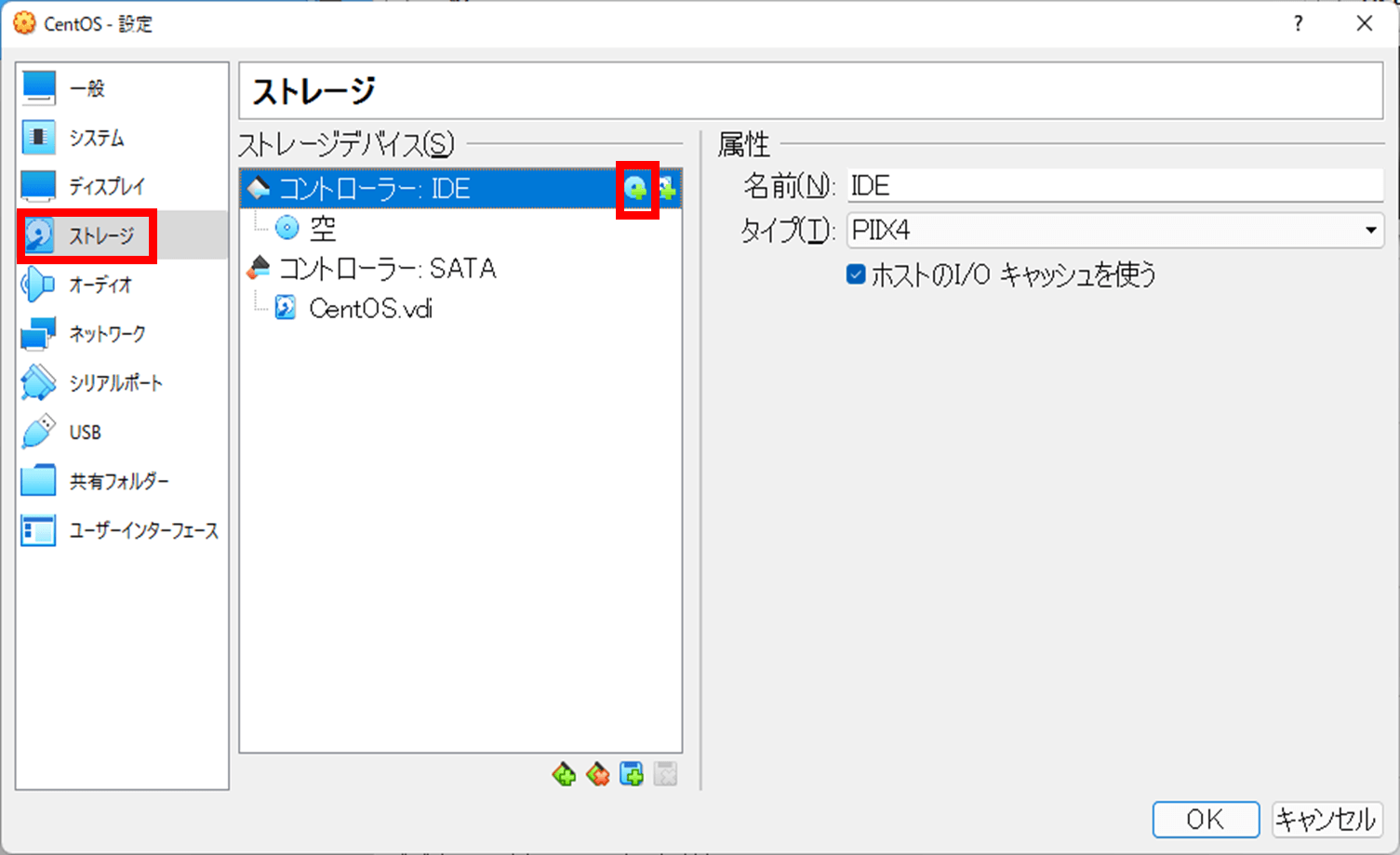Open the ユーザーインターフェース settings category

(122, 530)
